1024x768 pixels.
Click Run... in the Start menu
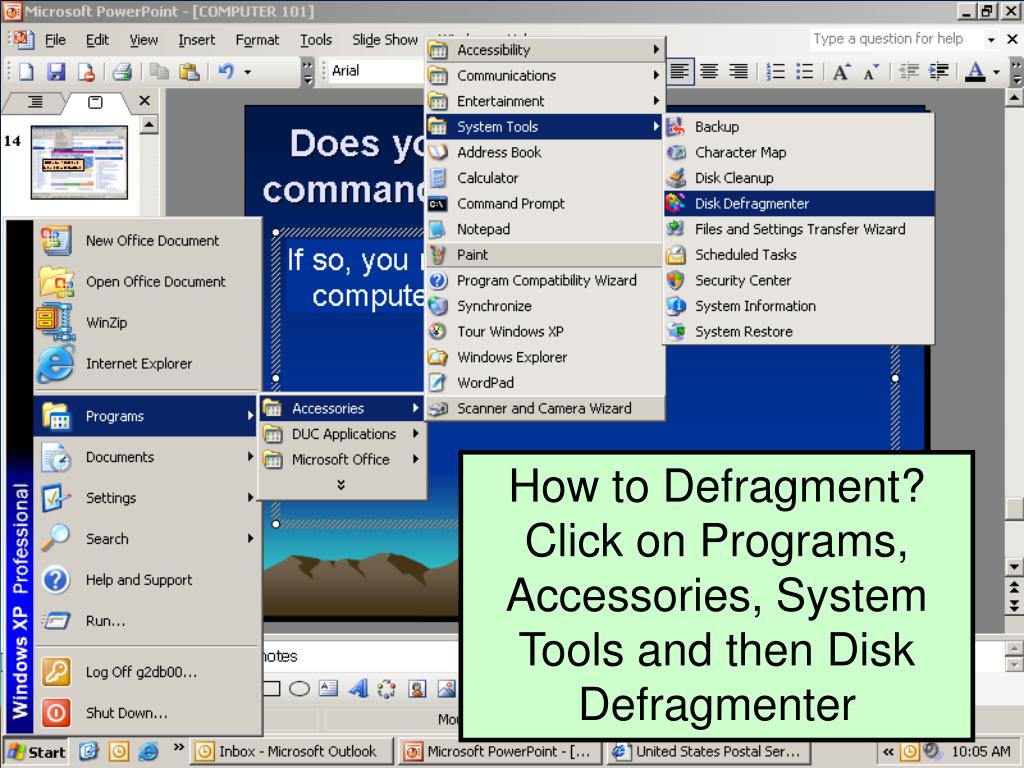148,621
